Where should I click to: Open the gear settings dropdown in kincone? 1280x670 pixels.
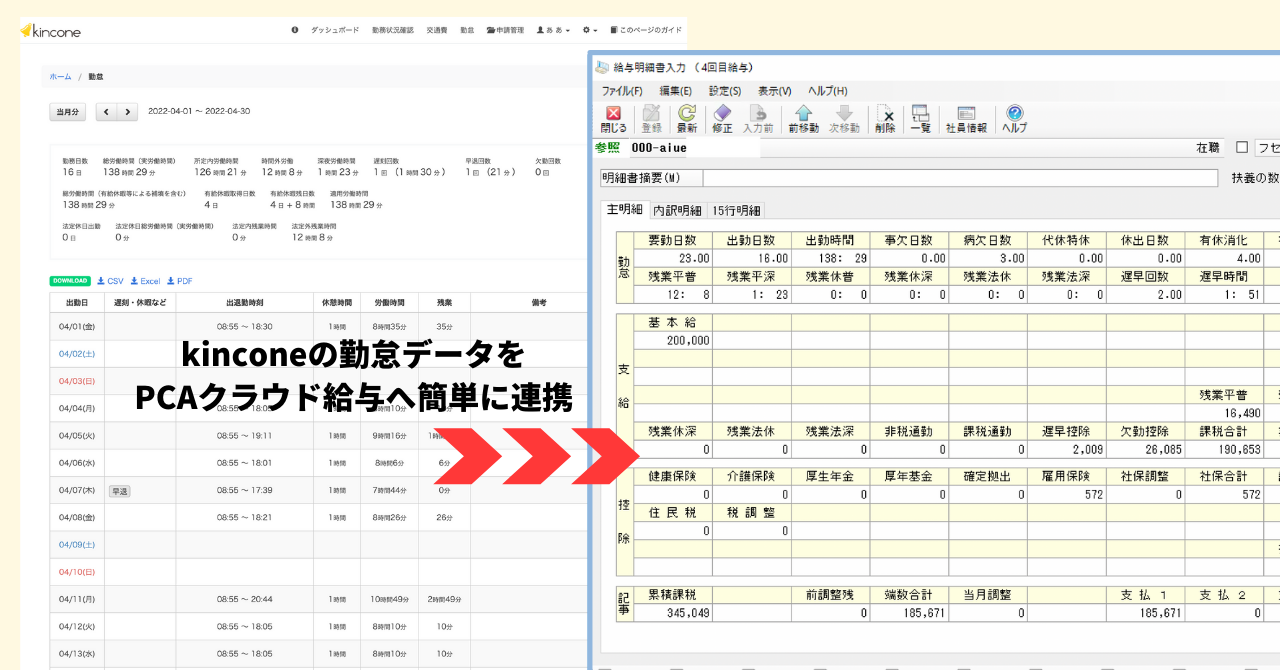click(590, 31)
